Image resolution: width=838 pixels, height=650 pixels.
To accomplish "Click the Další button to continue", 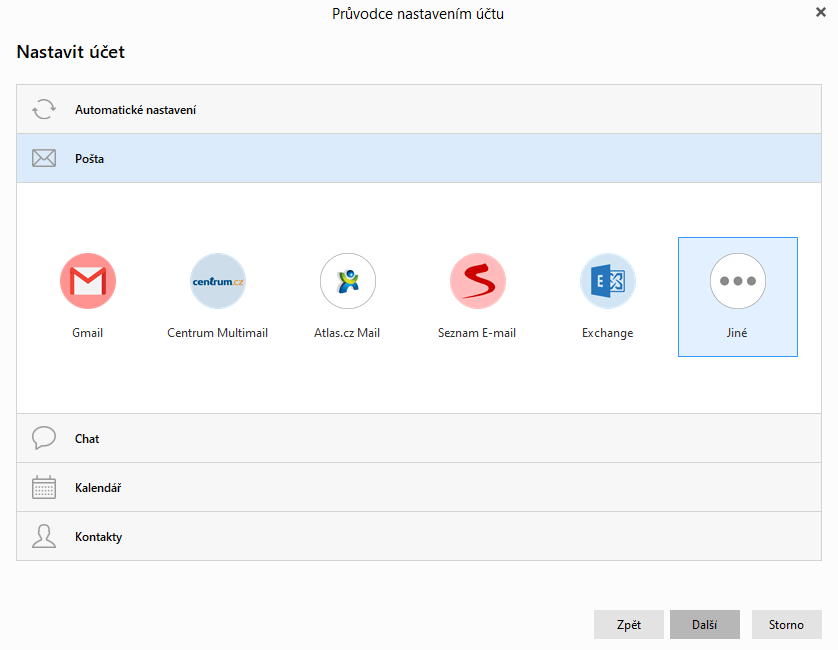I will pyautogui.click(x=704, y=624).
